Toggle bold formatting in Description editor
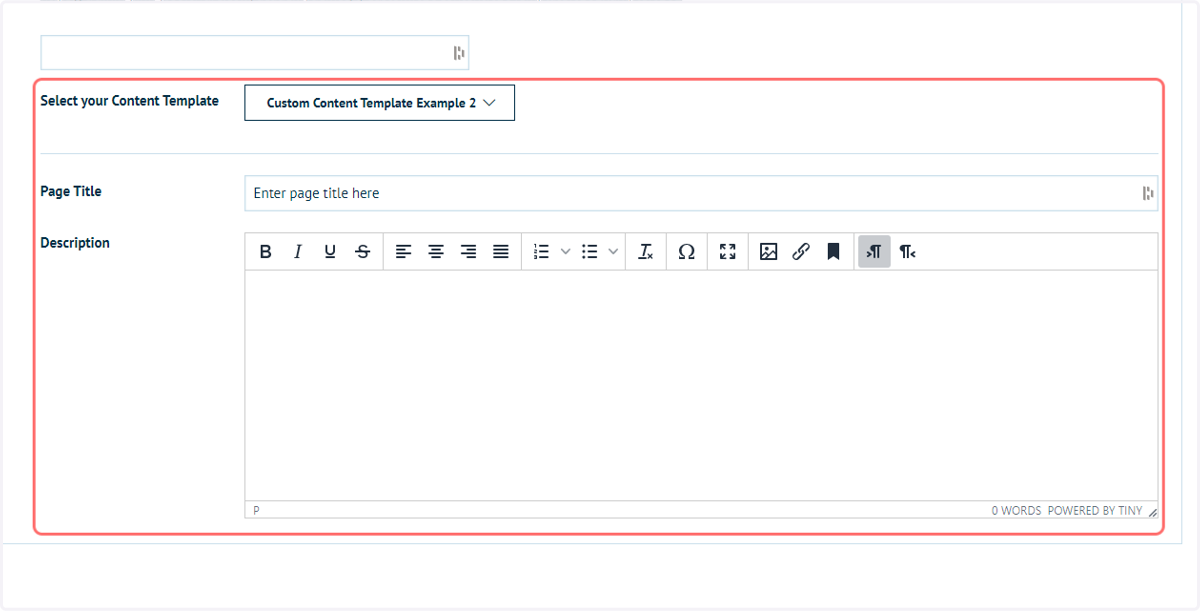This screenshot has height=611, width=1200. (265, 252)
